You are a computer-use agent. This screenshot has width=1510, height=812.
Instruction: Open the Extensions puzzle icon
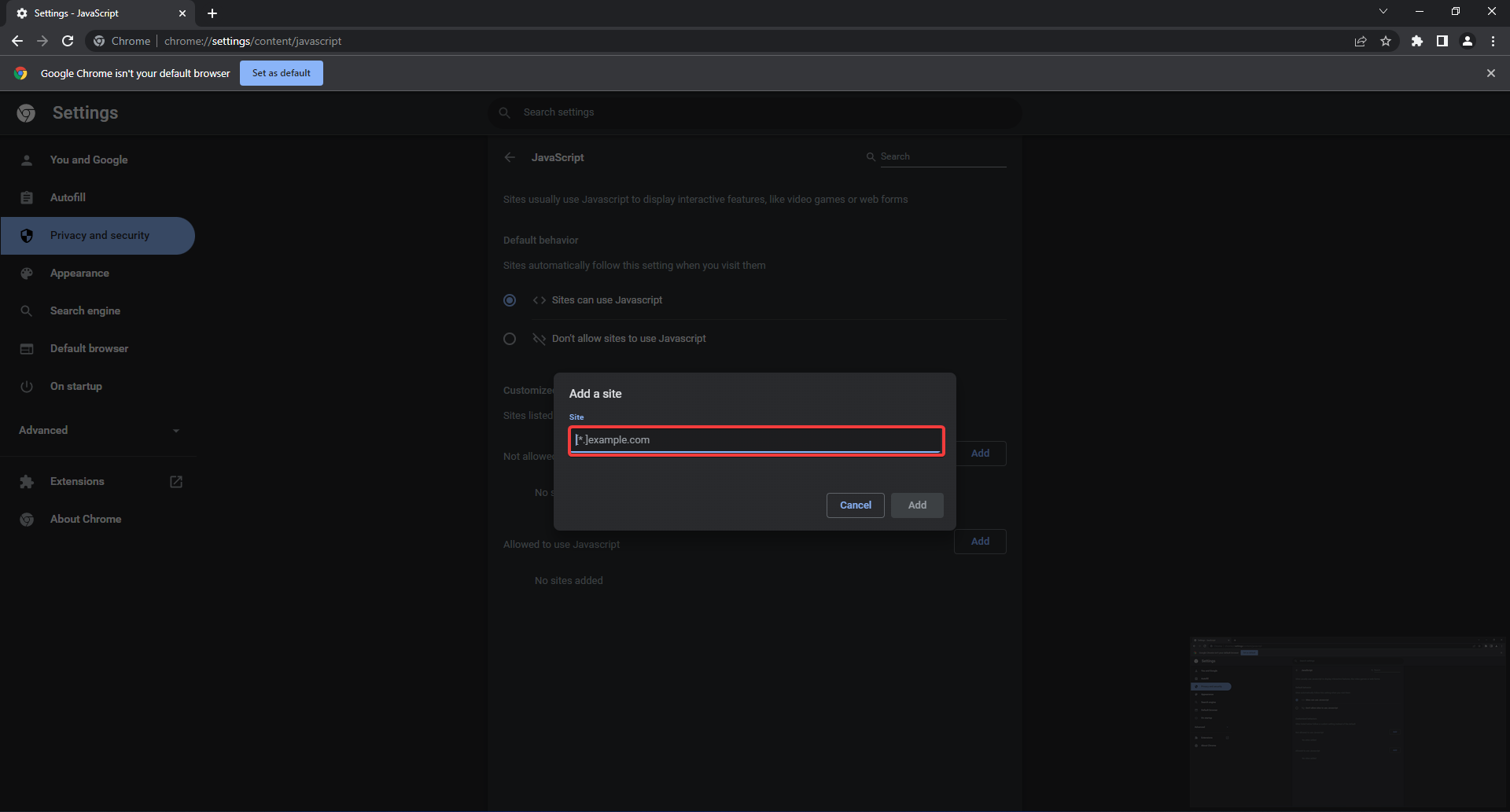pyautogui.click(x=1416, y=41)
